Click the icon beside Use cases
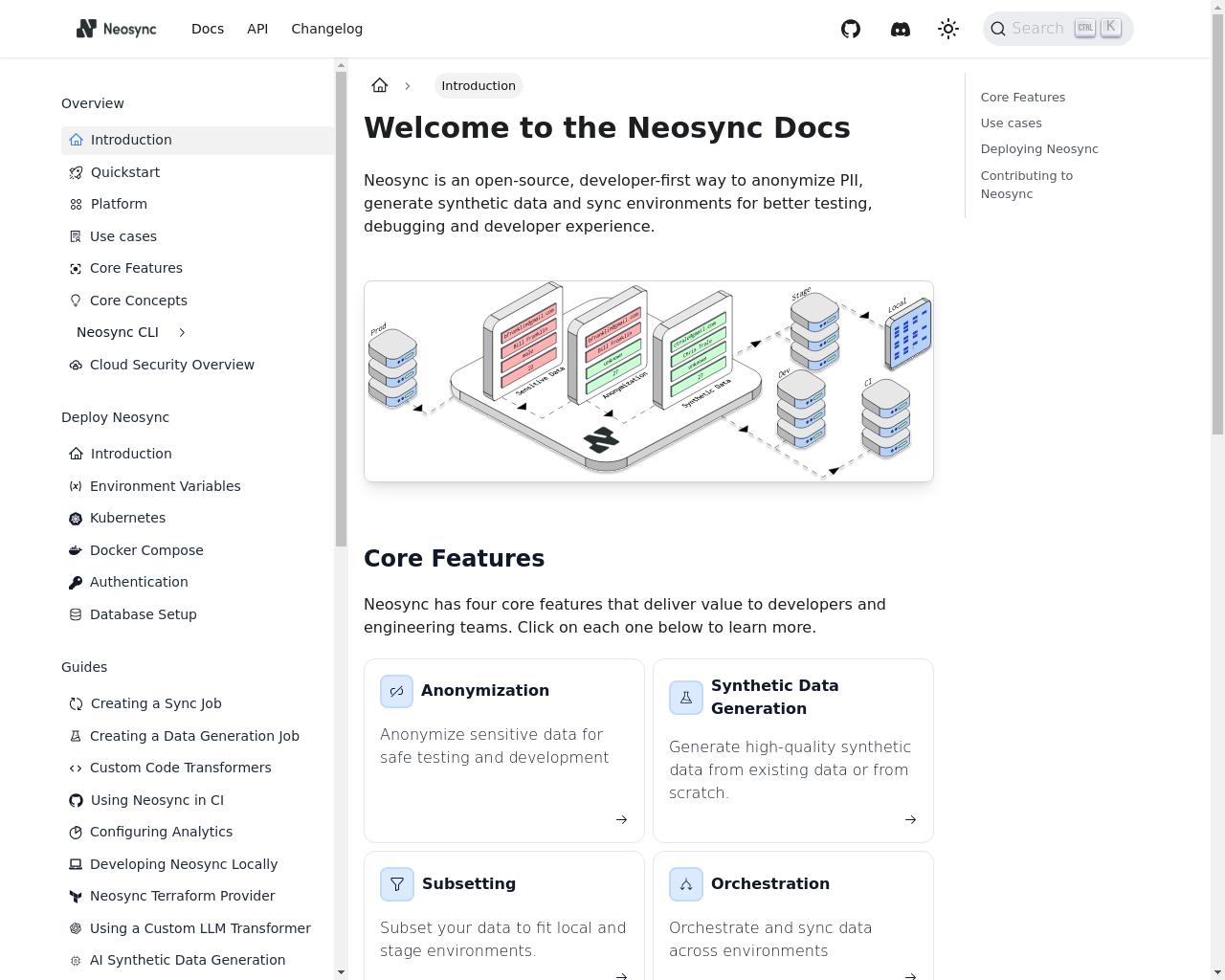1225x980 pixels. point(76,236)
